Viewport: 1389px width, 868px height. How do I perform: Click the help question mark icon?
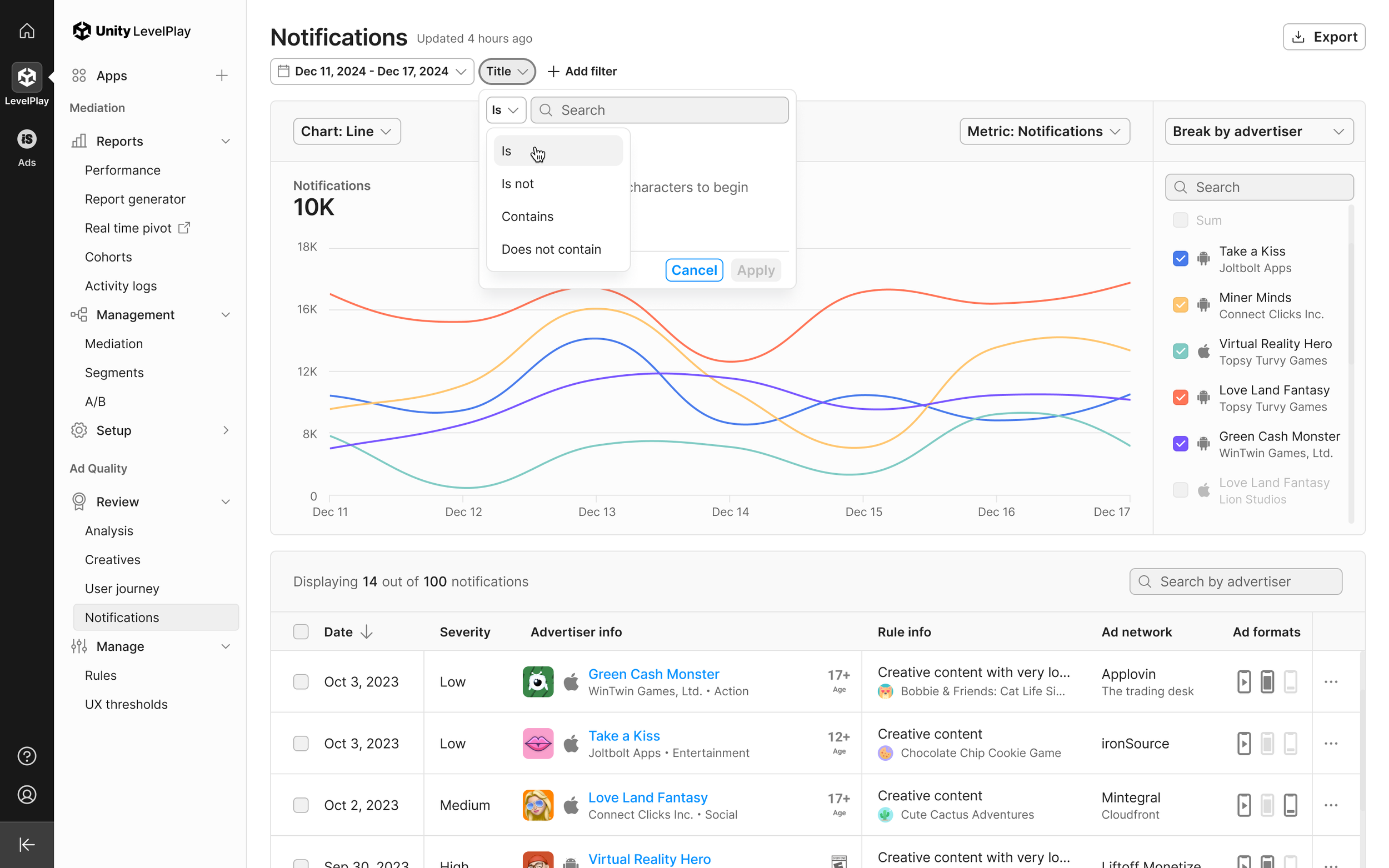27,756
